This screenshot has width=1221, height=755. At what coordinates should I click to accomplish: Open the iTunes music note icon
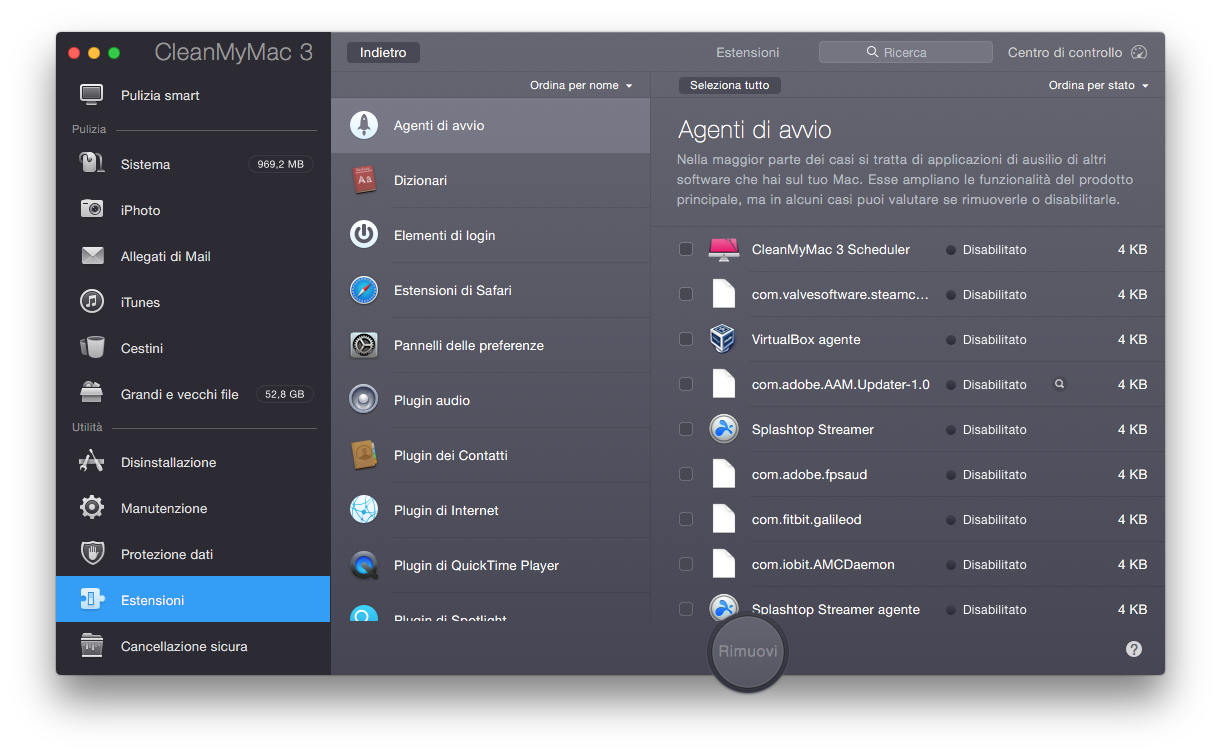(92, 302)
